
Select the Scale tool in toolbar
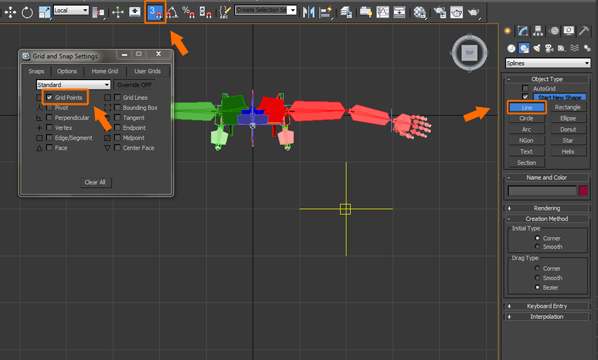tap(44, 12)
